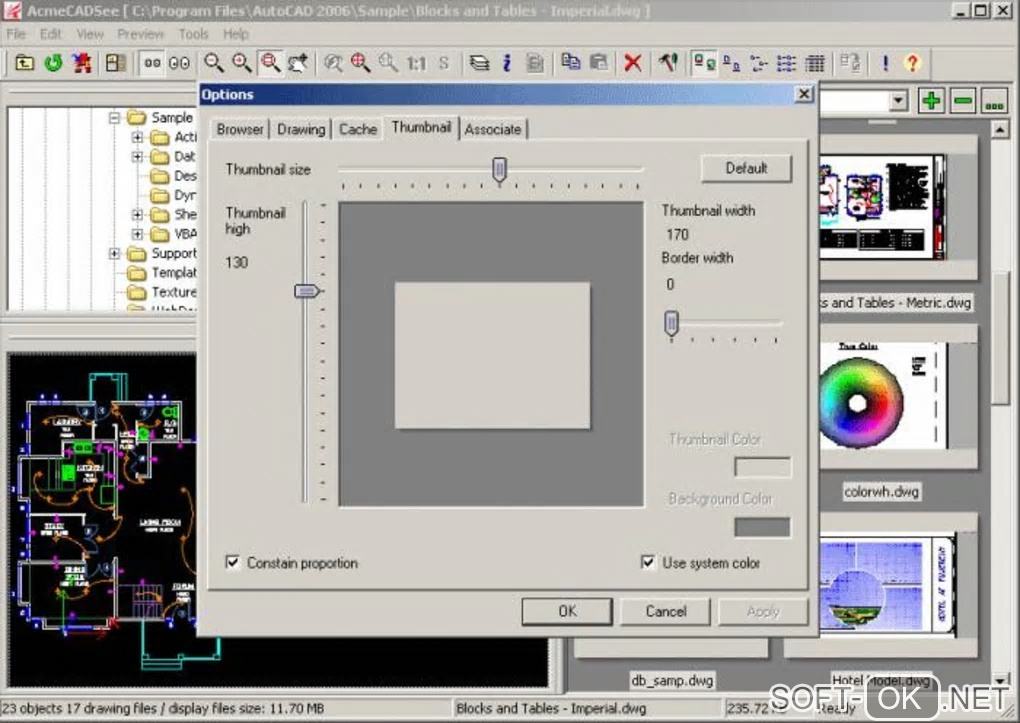Open options with the hammer tools icon
Image resolution: width=1020 pixels, height=723 pixels.
coord(668,63)
